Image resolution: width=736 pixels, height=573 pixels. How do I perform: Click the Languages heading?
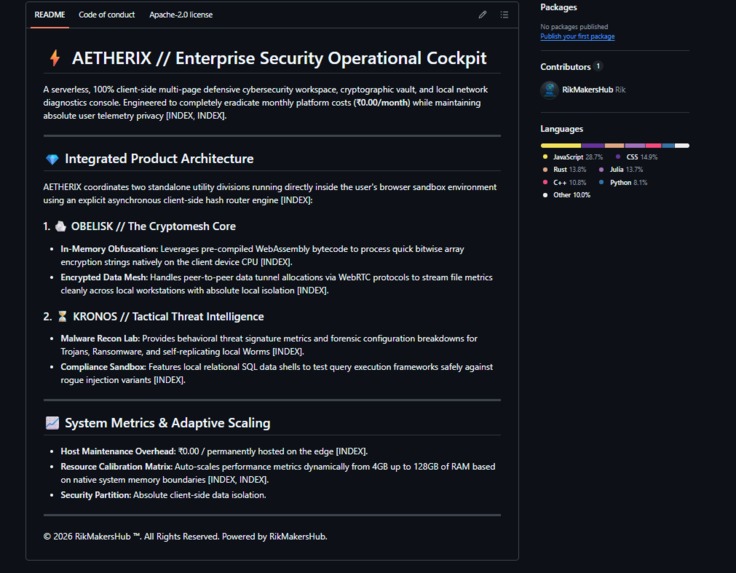561,129
